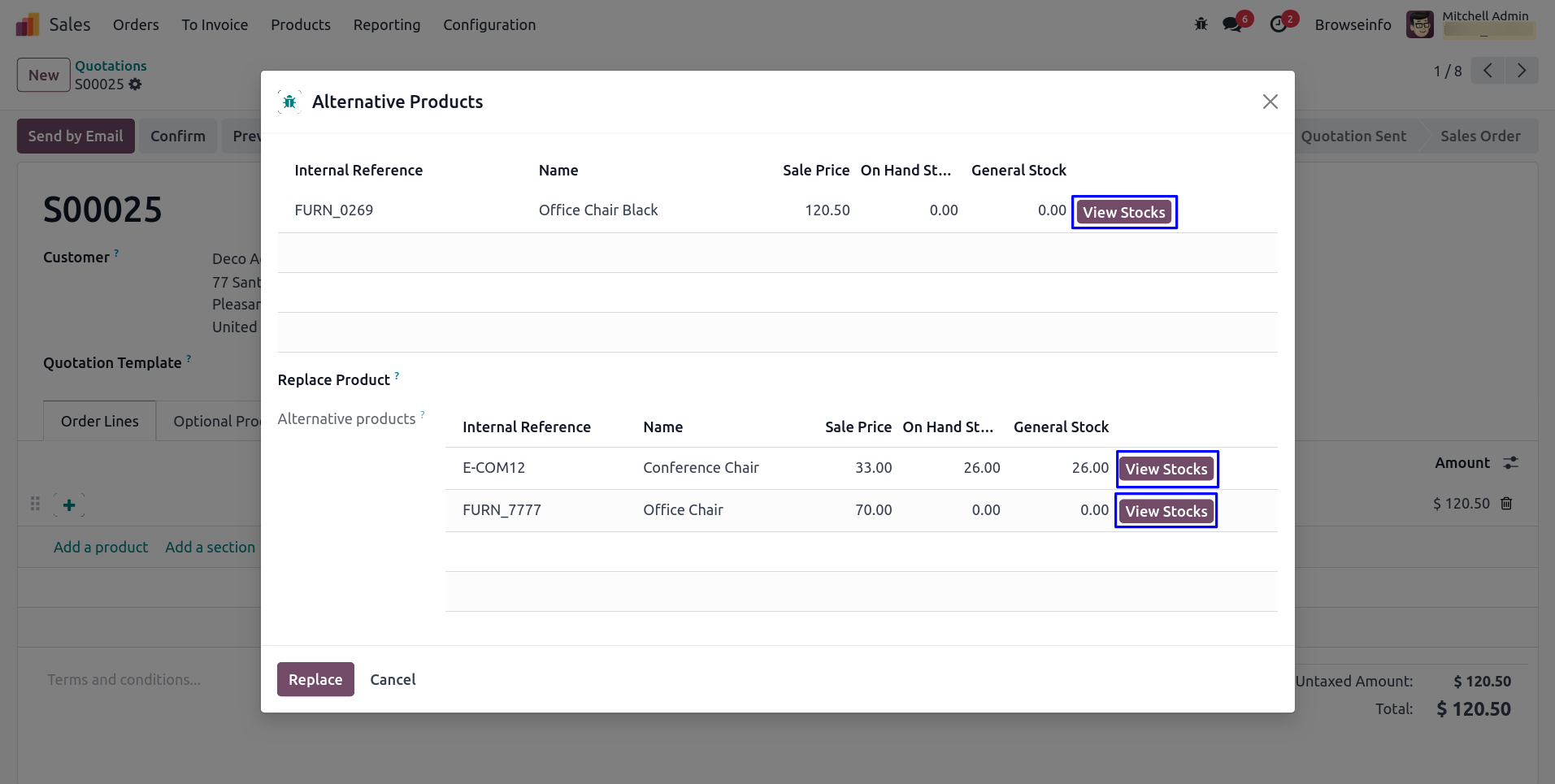Click the gear icon next to S00025

pos(135,84)
